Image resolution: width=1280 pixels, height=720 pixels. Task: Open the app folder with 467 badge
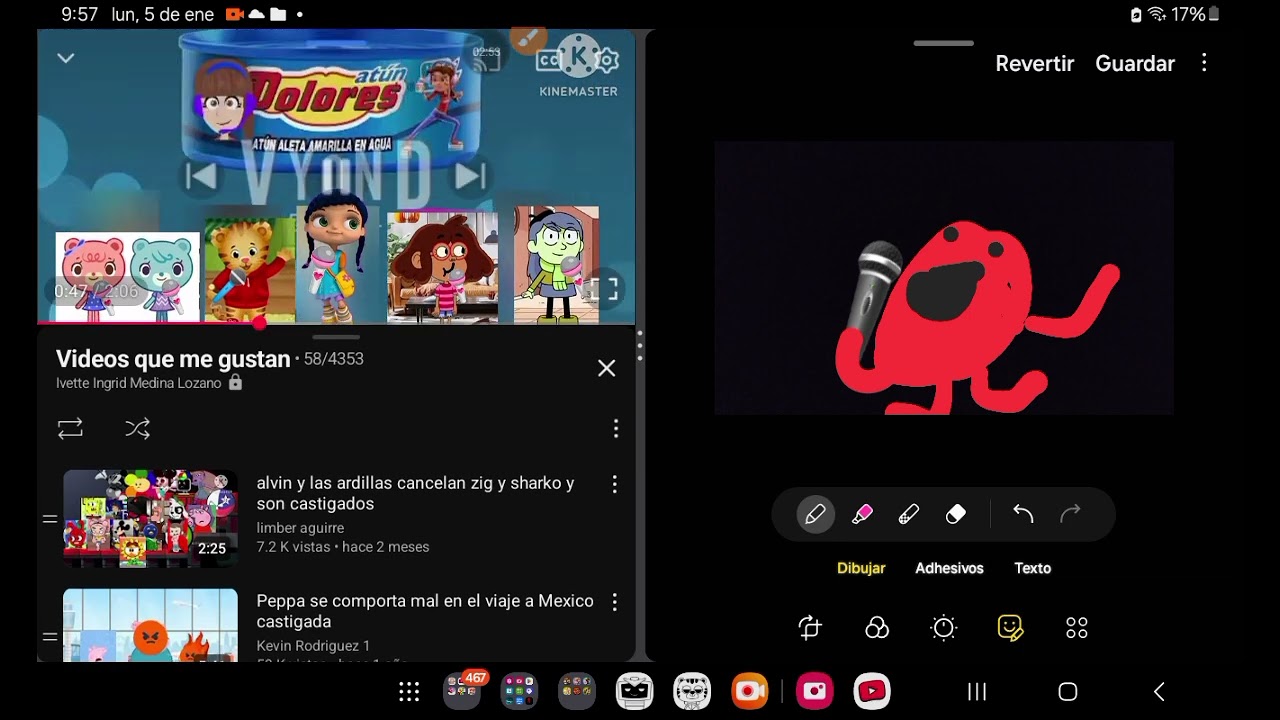click(x=462, y=690)
